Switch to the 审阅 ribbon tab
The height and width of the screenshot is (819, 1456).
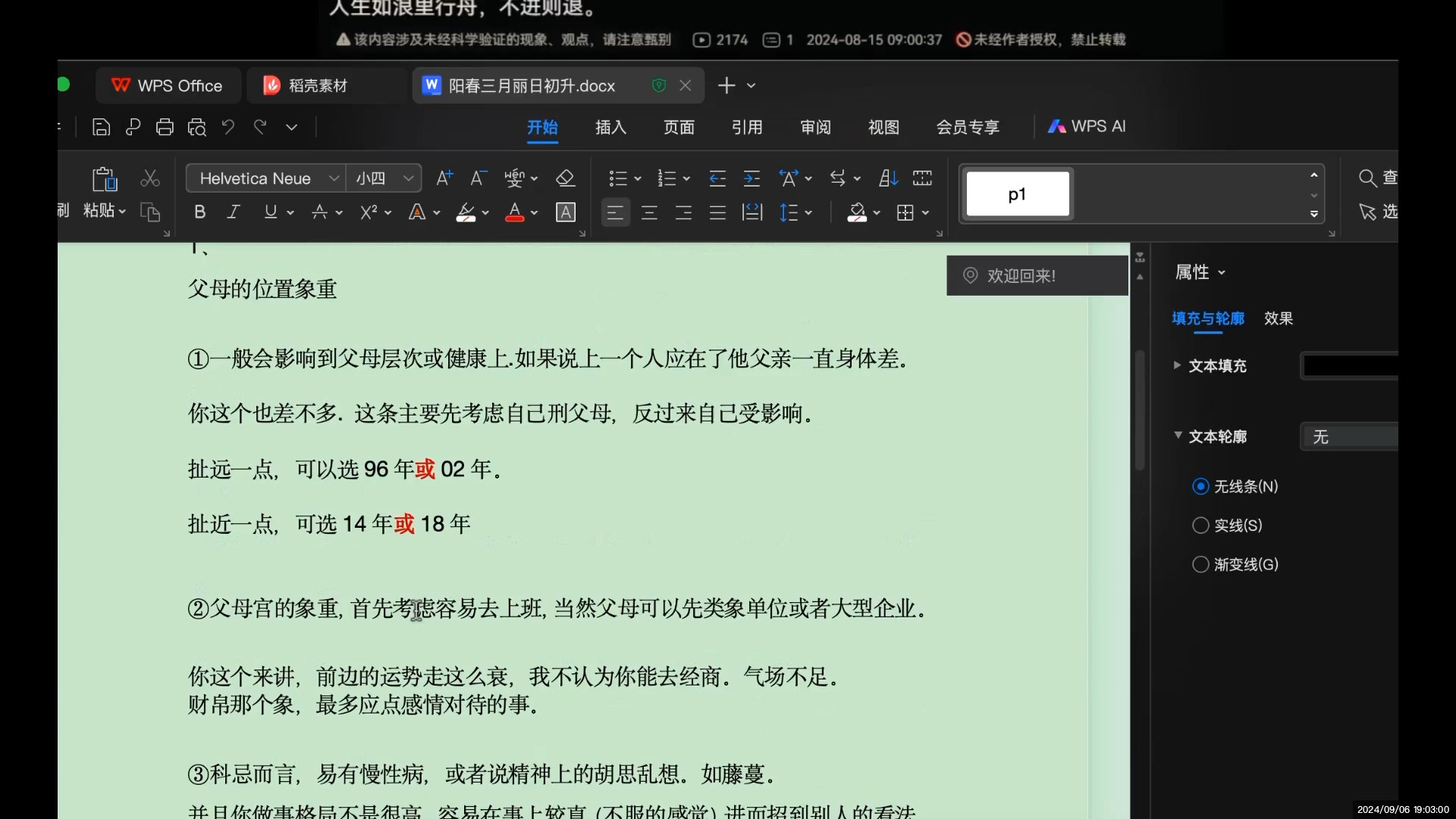click(x=816, y=127)
